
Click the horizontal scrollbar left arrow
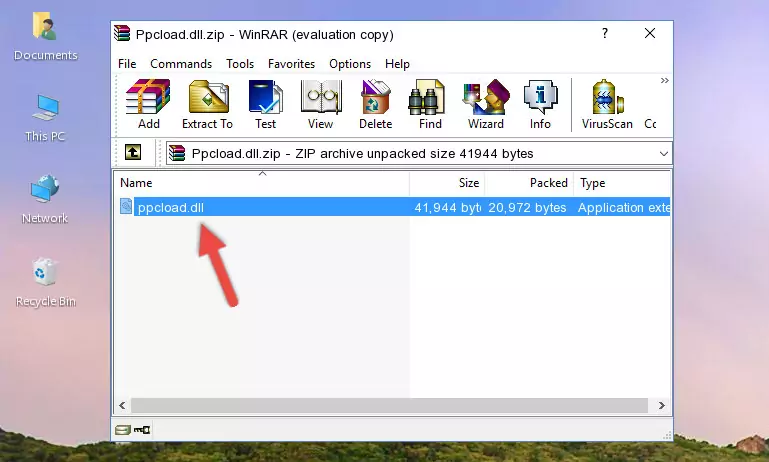122,405
